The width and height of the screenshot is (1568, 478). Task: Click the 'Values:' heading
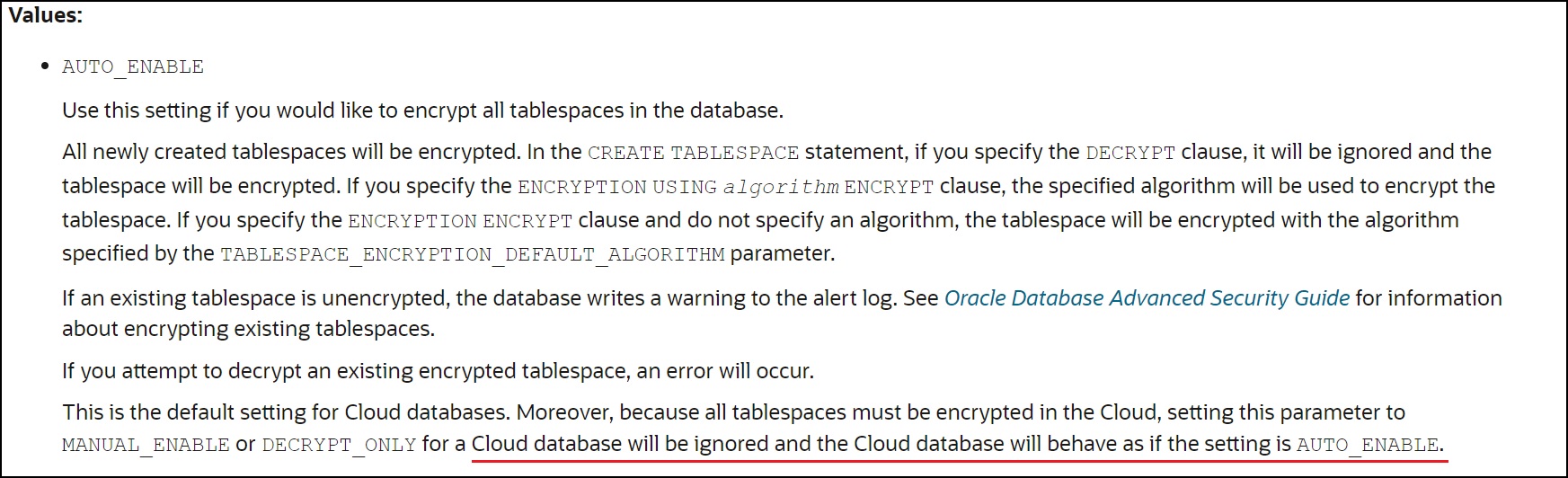[46, 15]
